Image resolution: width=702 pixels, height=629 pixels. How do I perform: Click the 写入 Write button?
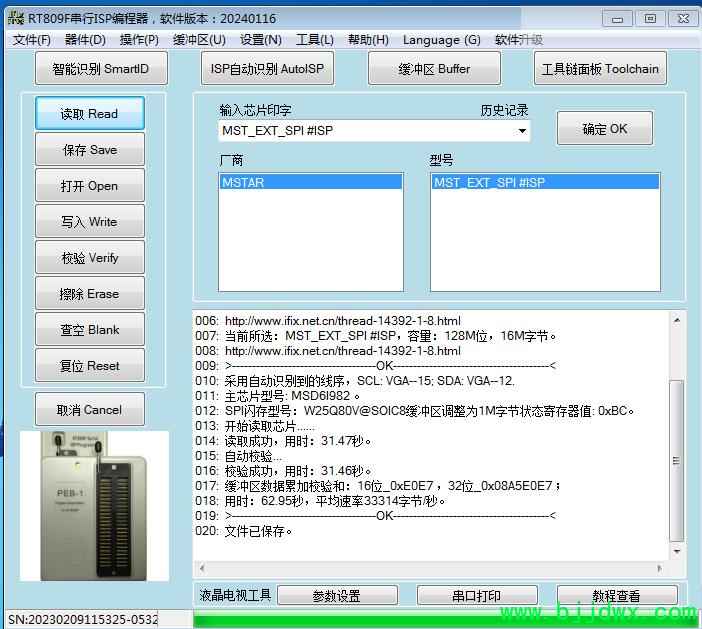click(90, 222)
